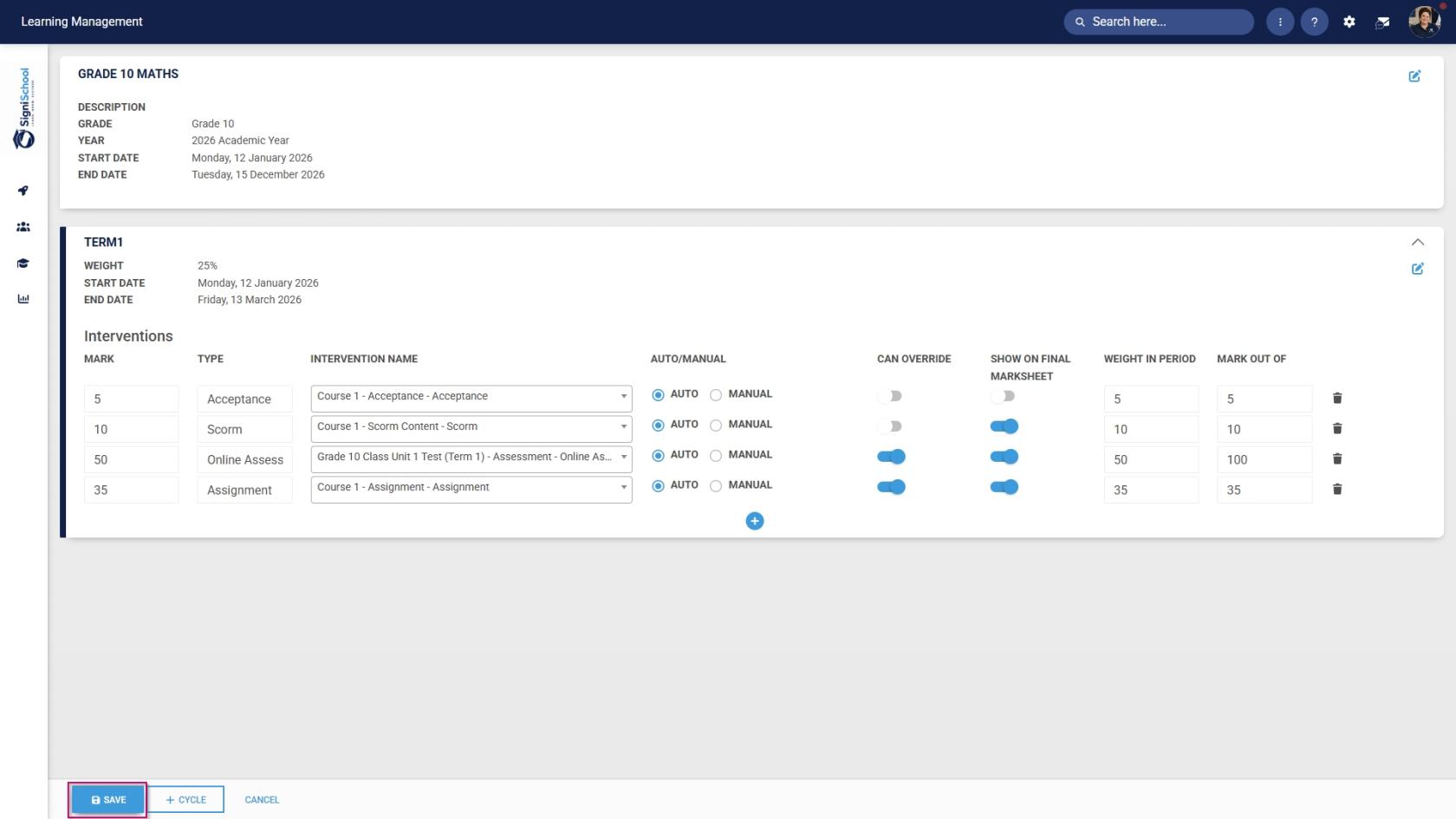Open the rocket launch sidebar icon
The width and height of the screenshot is (1456, 819).
[x=23, y=191]
